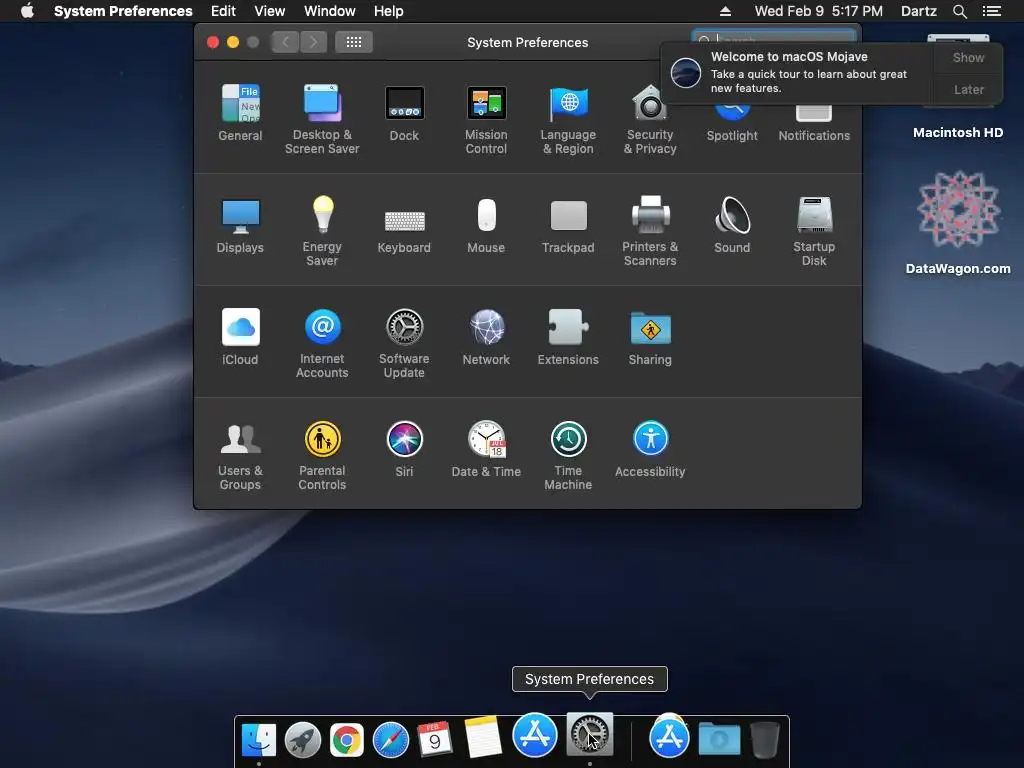This screenshot has height=768, width=1024.
Task: Open the Apple menu
Action: [x=27, y=11]
